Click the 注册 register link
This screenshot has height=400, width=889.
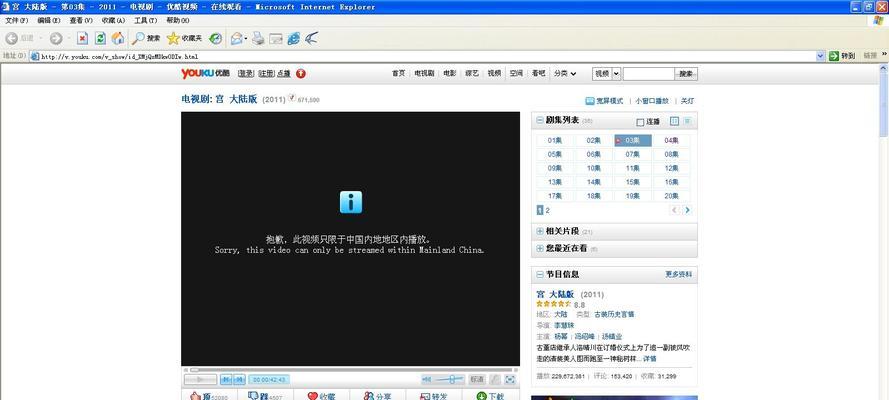point(266,74)
